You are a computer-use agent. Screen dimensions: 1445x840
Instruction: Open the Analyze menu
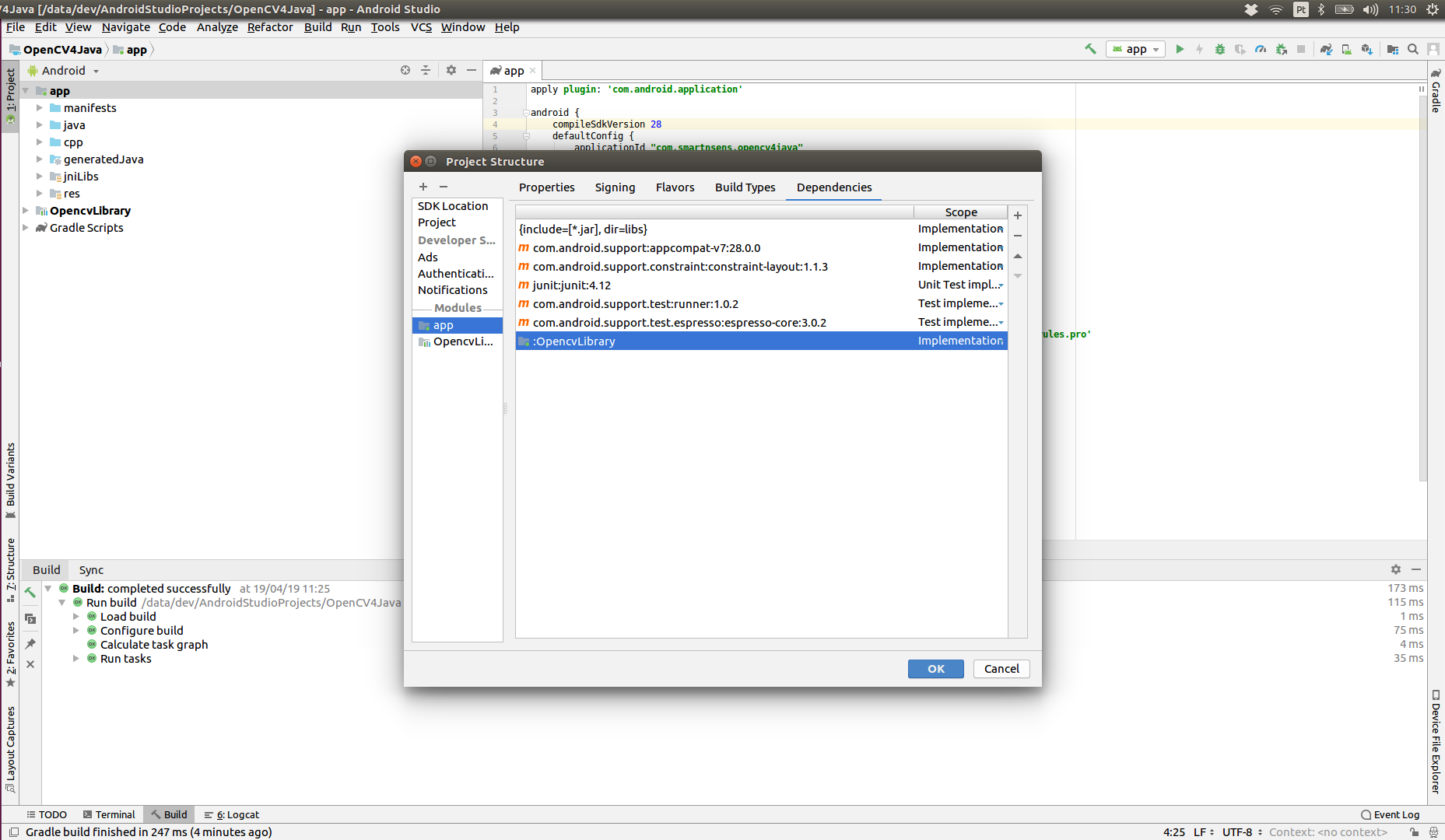(217, 27)
